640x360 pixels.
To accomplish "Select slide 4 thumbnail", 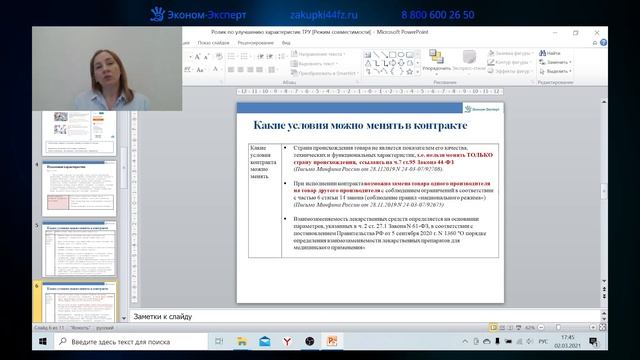I will (x=79, y=188).
